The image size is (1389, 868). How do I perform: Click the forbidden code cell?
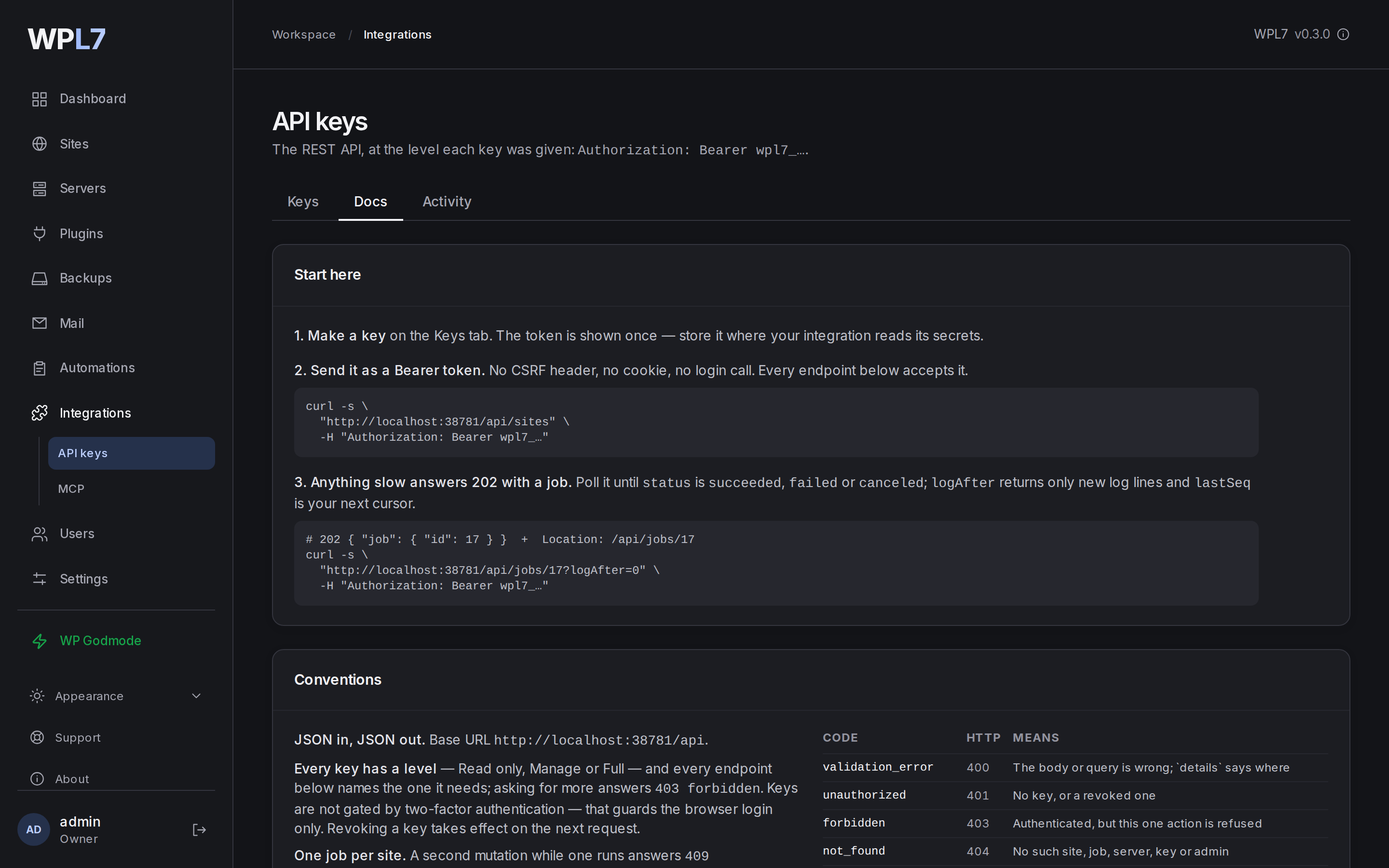[x=854, y=823]
